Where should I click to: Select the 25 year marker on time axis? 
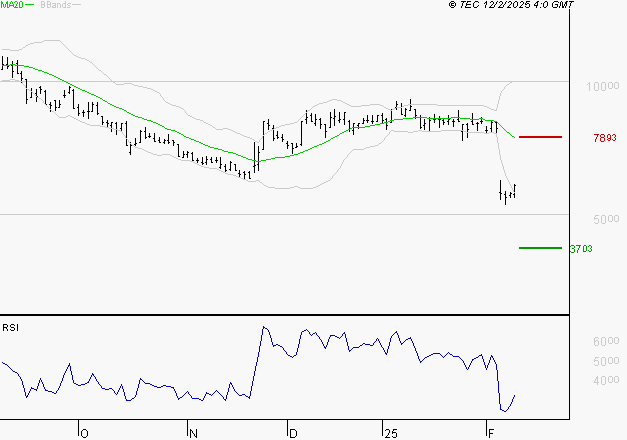(389, 432)
